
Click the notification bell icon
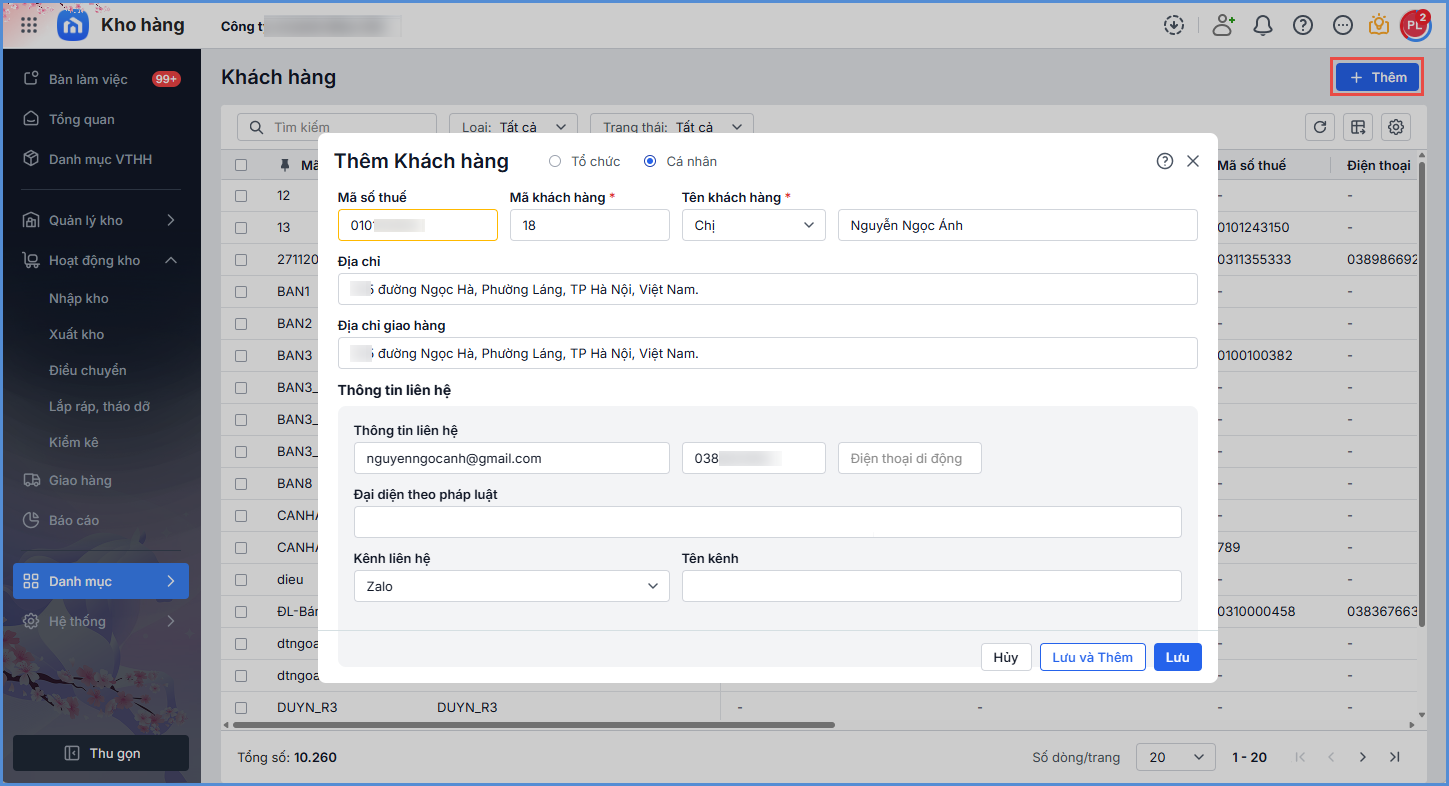click(1263, 25)
